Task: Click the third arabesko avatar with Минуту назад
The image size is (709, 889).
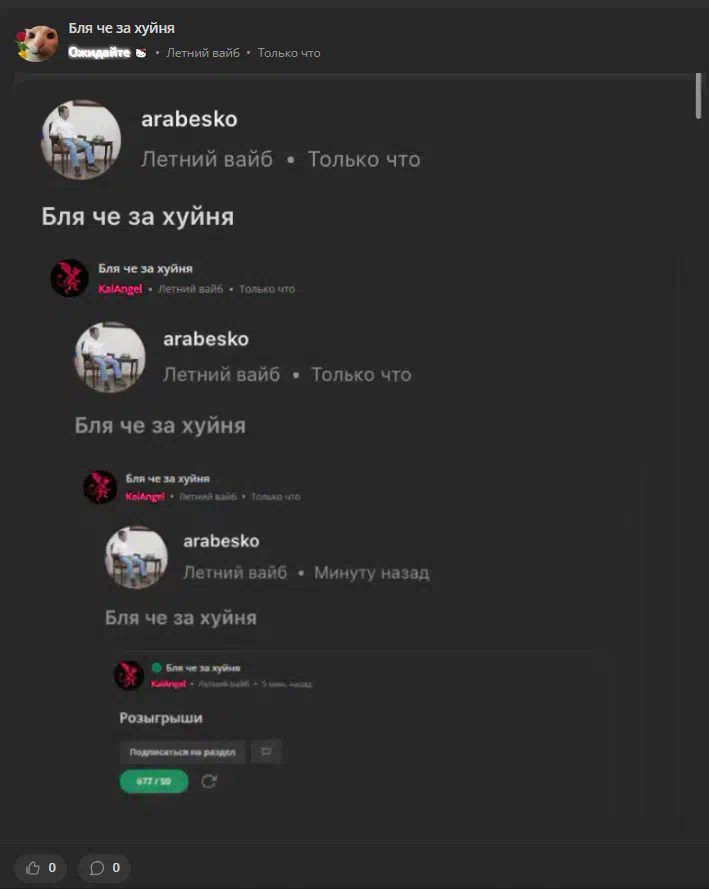Action: point(136,557)
